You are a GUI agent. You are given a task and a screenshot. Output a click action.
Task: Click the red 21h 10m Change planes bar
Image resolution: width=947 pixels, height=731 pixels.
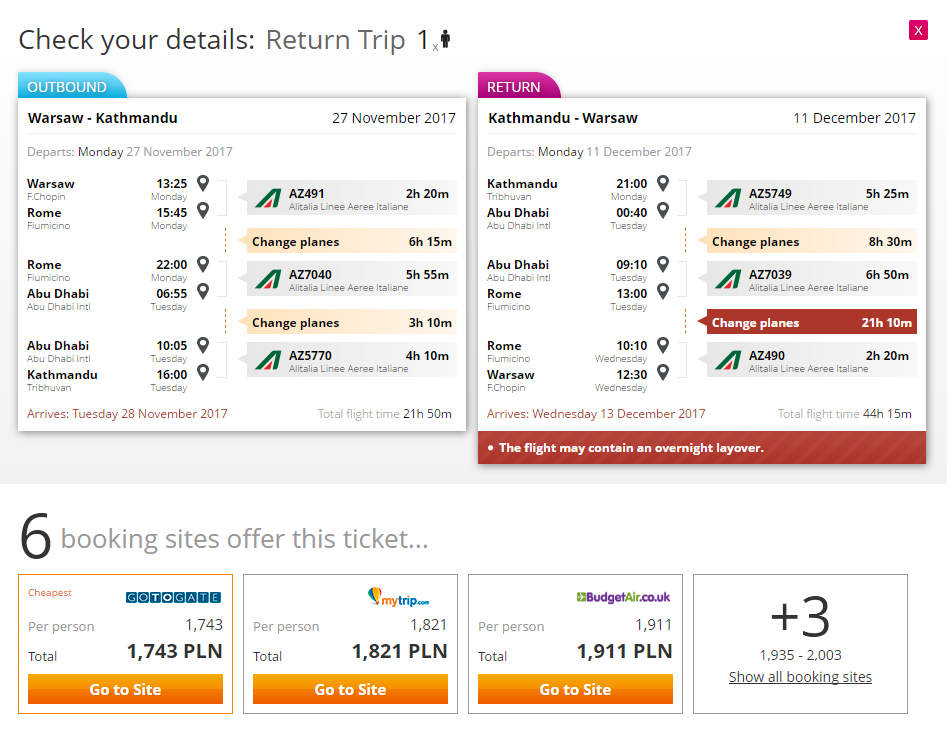(807, 322)
